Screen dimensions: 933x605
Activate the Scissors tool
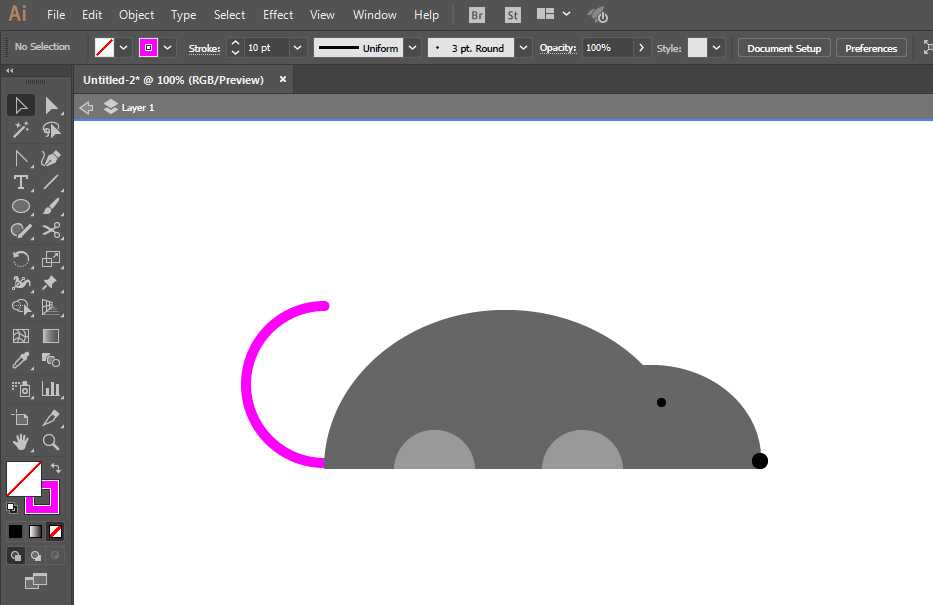coord(52,231)
